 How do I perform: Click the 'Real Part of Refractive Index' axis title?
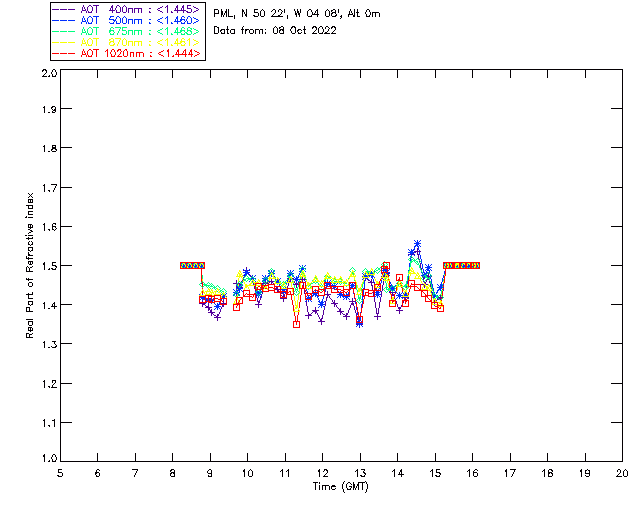pos(29,265)
